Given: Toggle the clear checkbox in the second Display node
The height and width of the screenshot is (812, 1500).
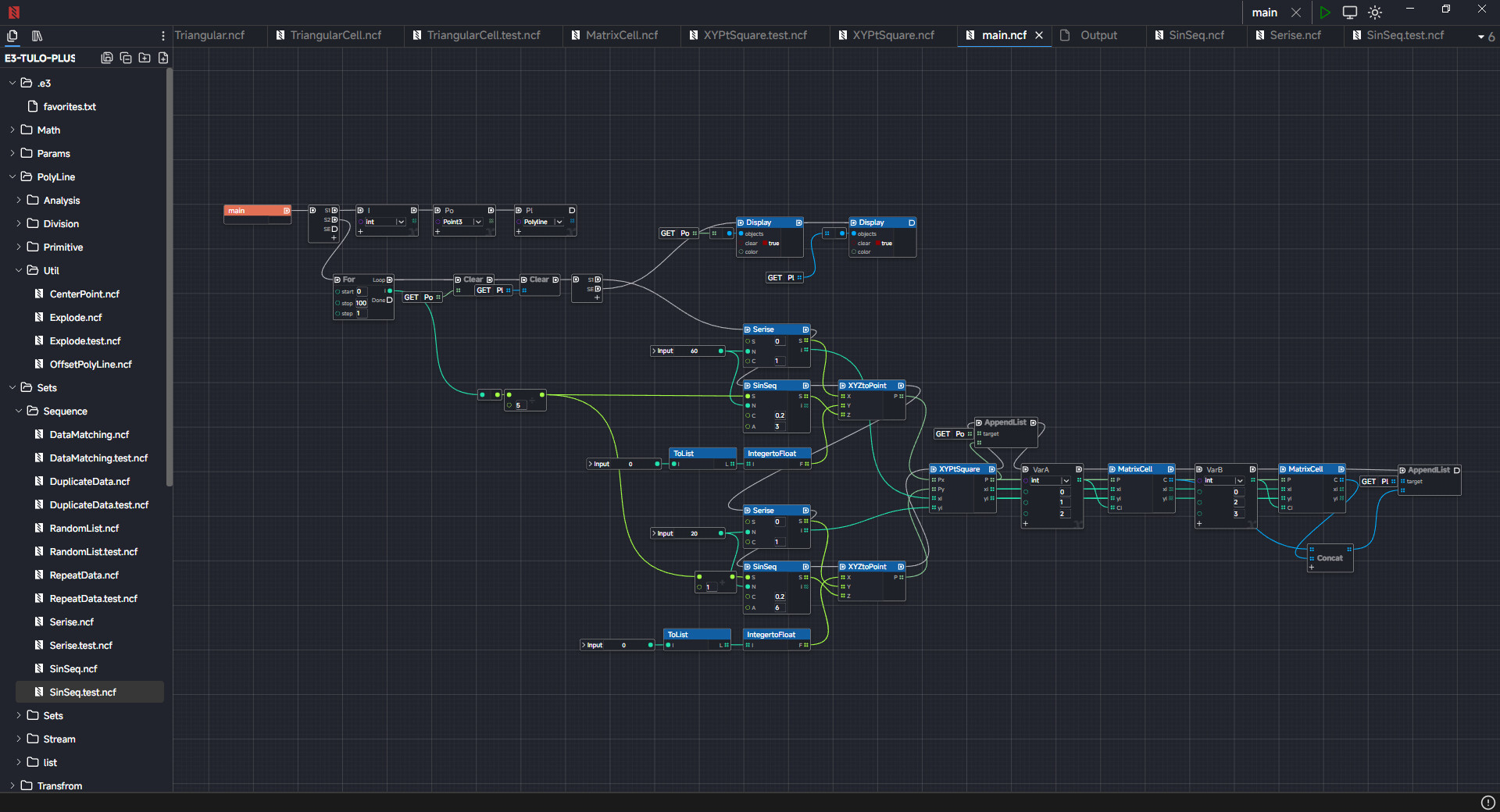Looking at the screenshot, I should point(877,244).
